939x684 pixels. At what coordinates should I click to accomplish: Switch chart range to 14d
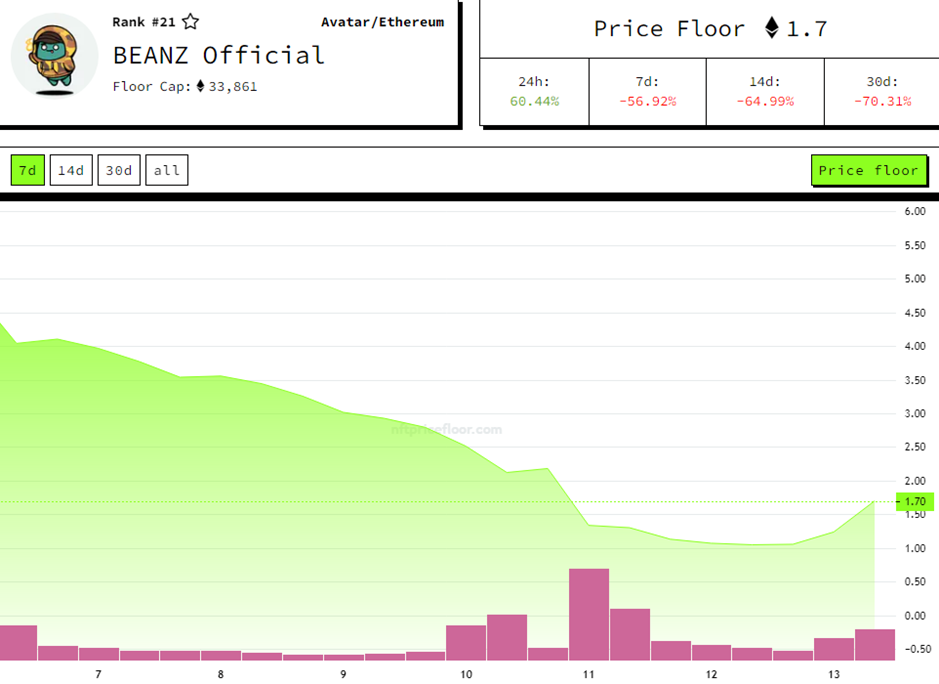[71, 170]
